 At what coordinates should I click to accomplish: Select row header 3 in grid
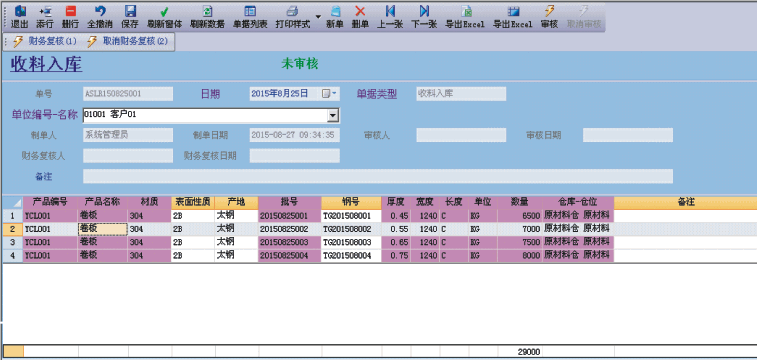(13, 242)
